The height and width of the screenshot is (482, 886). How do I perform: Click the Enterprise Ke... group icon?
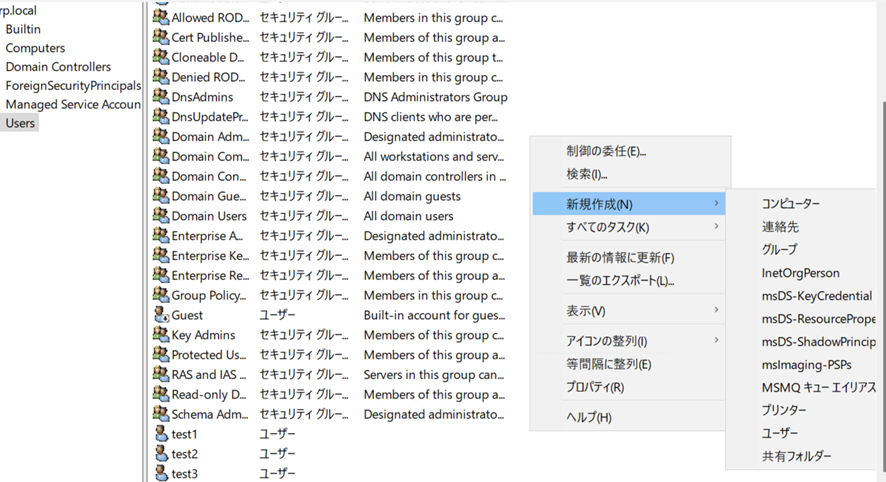tap(161, 255)
